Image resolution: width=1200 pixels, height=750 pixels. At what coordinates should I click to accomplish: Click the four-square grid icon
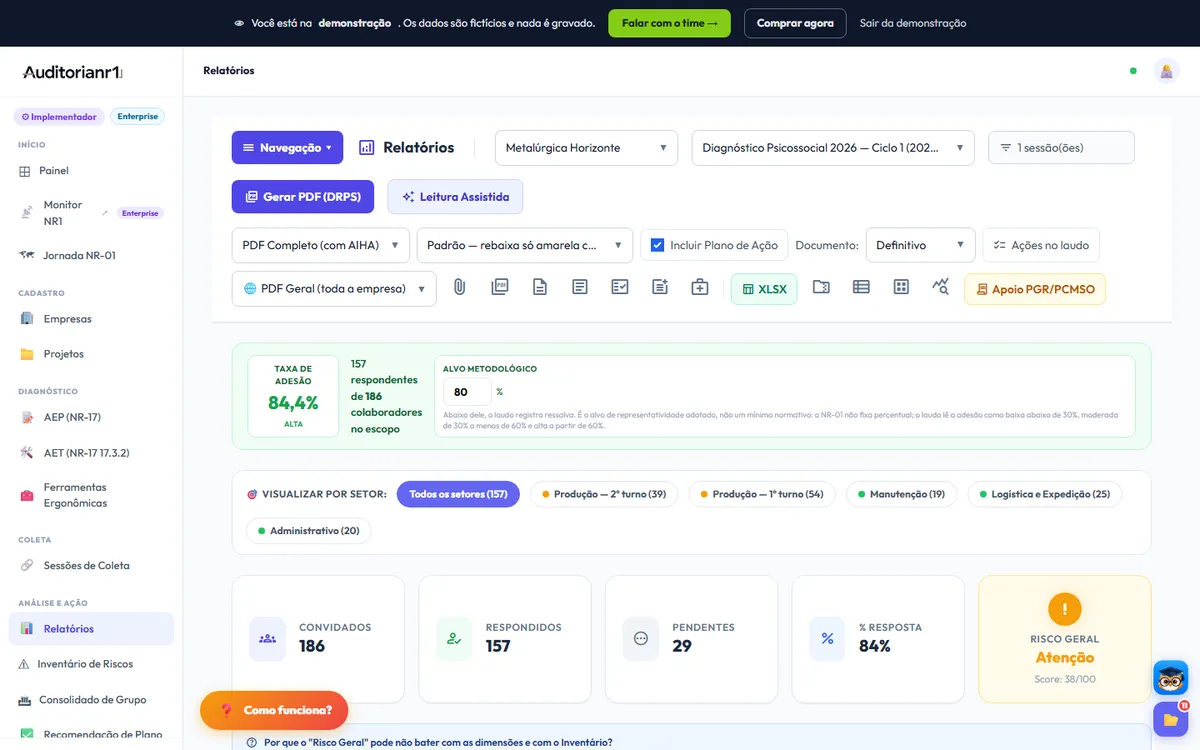(x=901, y=288)
